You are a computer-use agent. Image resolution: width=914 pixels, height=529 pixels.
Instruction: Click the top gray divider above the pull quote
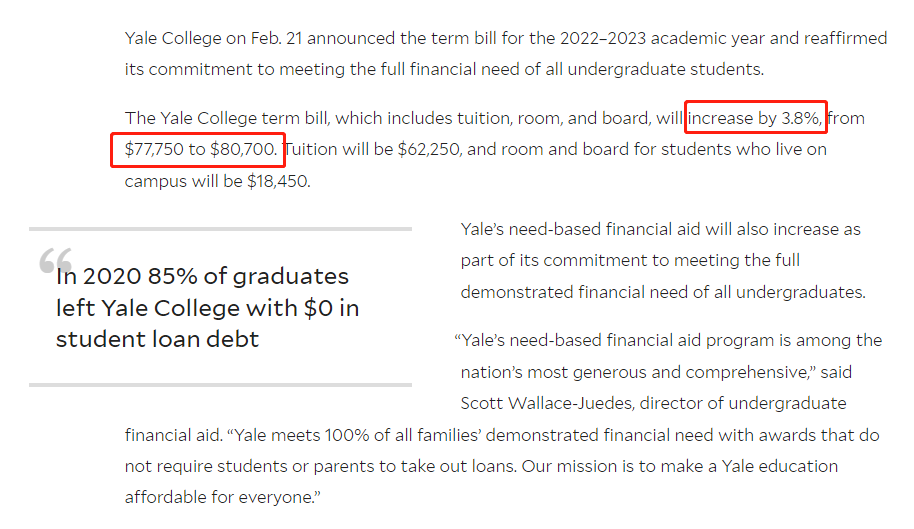(x=220, y=229)
